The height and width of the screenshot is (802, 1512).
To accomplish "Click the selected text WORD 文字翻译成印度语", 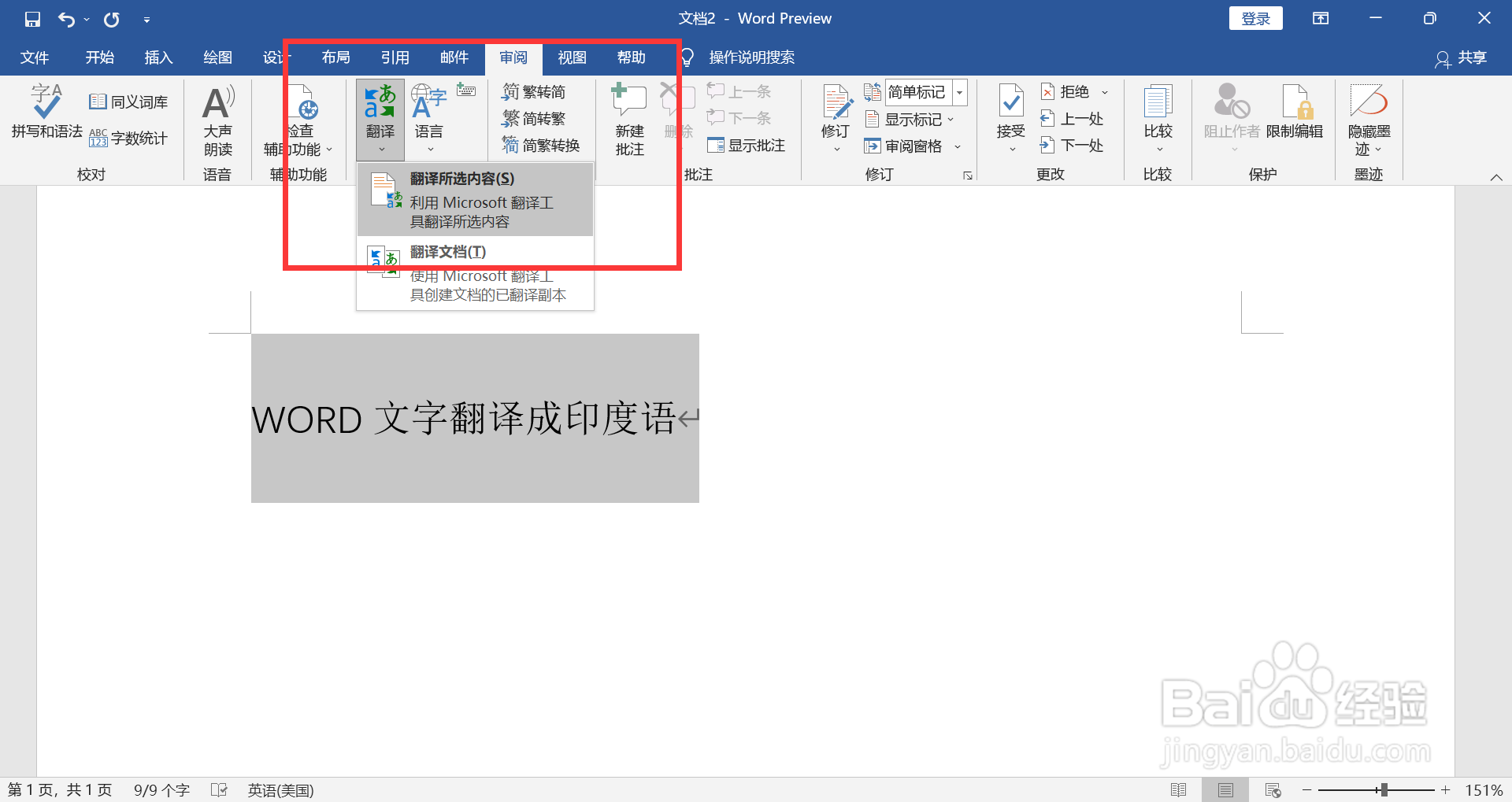I will pos(463,419).
